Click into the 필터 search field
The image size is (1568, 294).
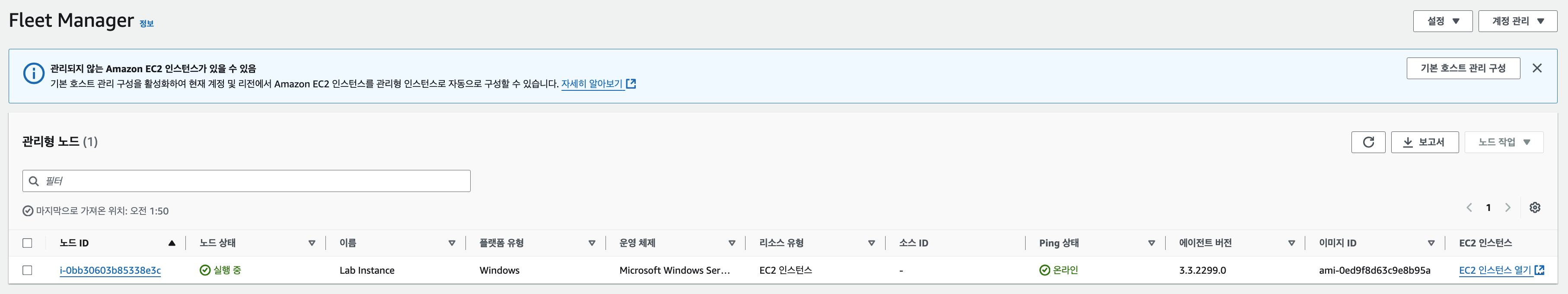click(x=246, y=181)
